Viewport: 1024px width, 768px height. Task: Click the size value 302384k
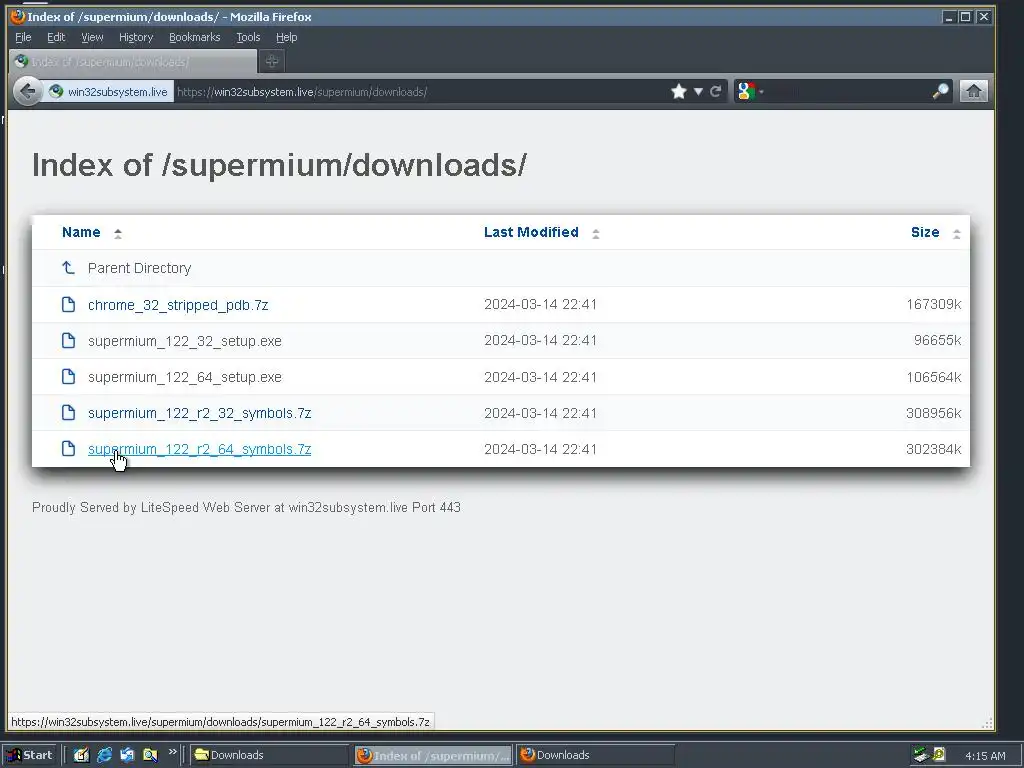(933, 449)
